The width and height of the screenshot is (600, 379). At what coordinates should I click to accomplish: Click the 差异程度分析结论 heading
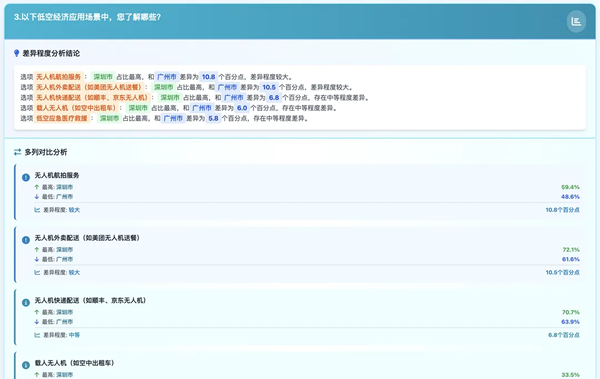(51, 53)
